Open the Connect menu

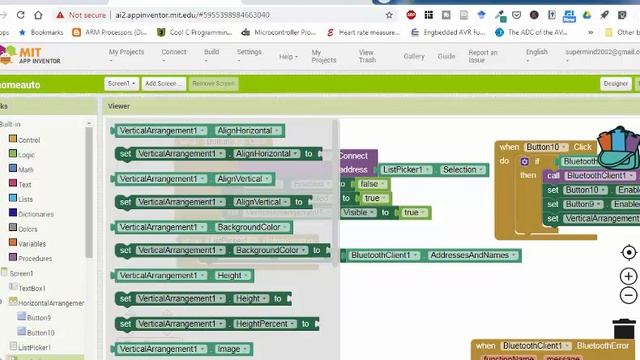(174, 56)
